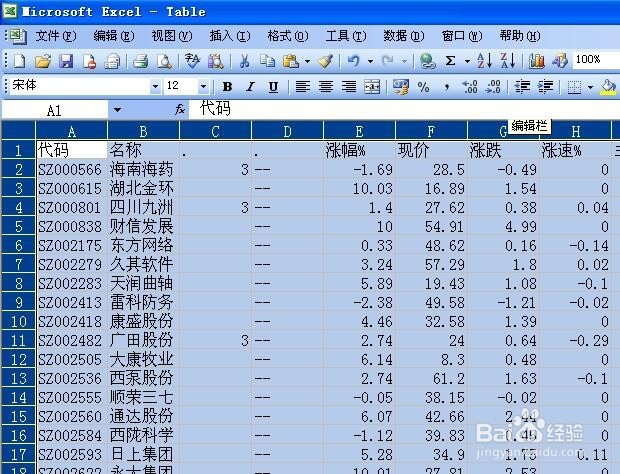The width and height of the screenshot is (620, 474).
Task: Select the Format Painter brush
Action: (326, 61)
